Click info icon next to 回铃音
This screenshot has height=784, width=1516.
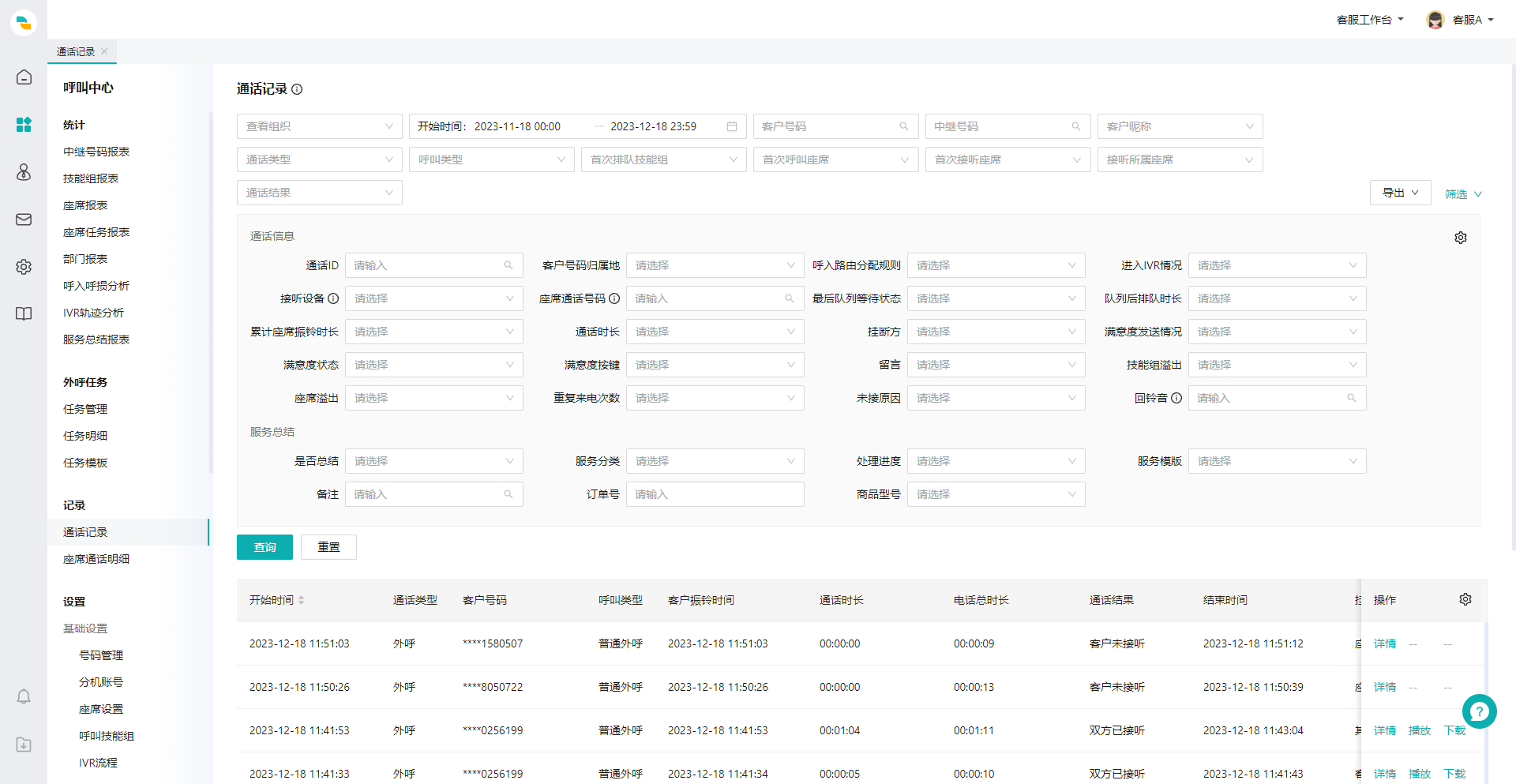pyautogui.click(x=1176, y=398)
